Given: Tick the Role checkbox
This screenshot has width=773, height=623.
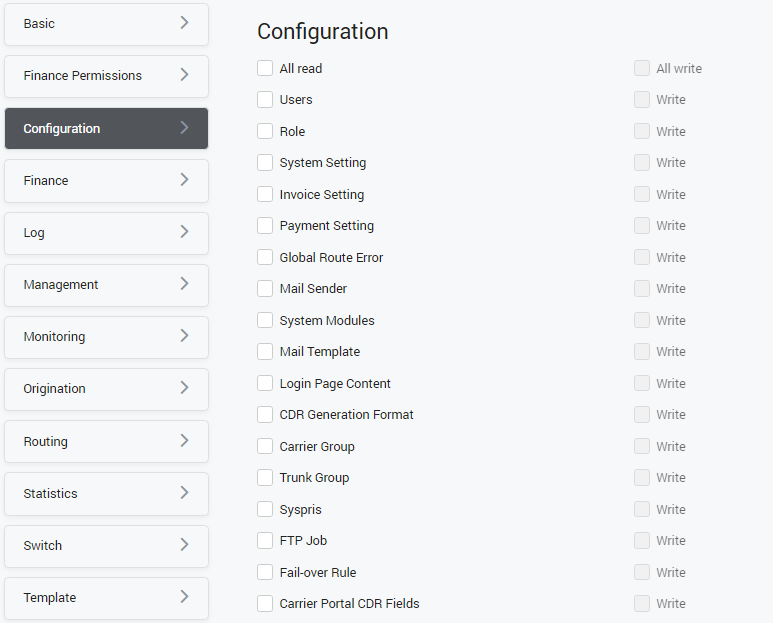Looking at the screenshot, I should tap(265, 131).
